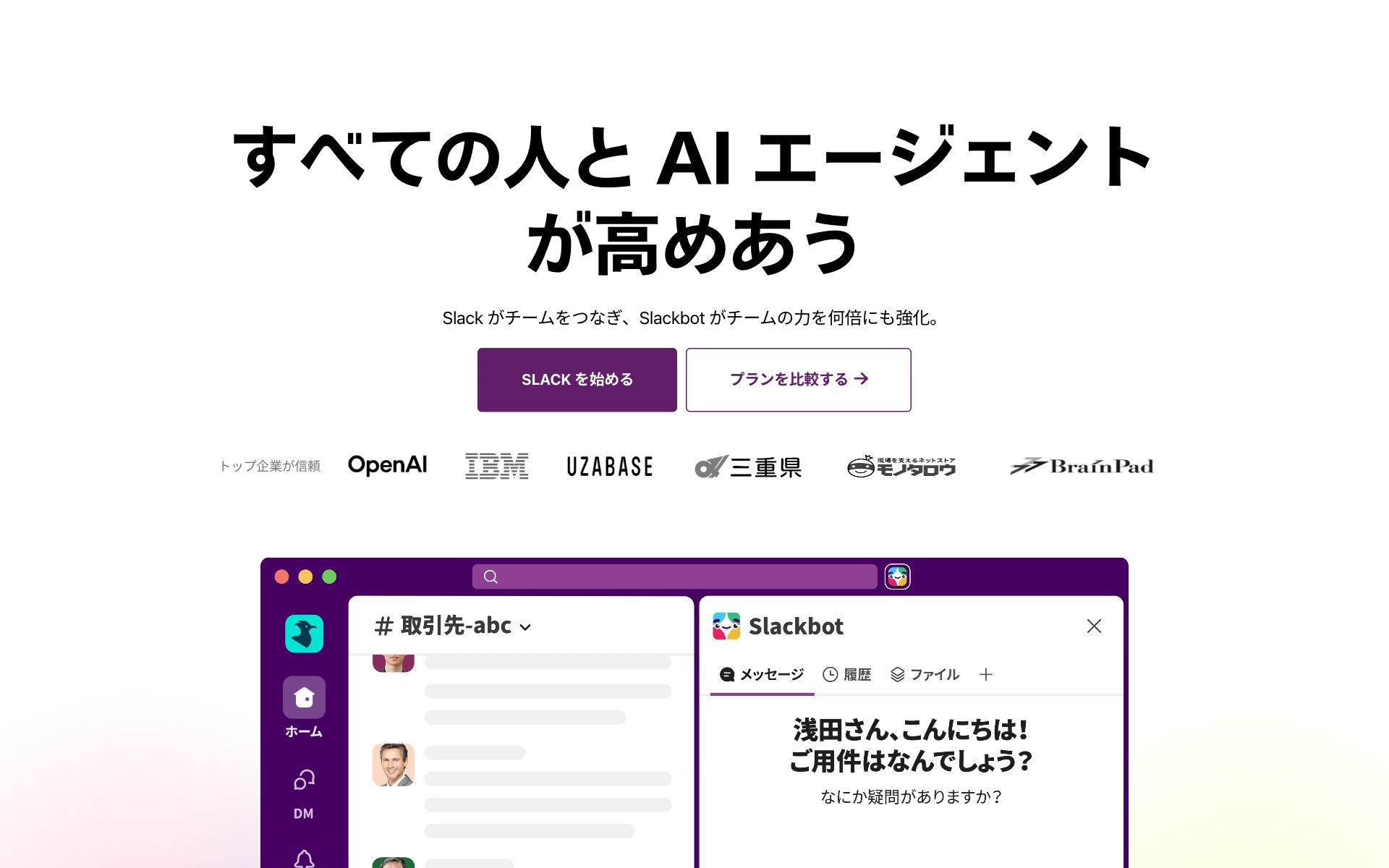Image resolution: width=1389 pixels, height=868 pixels.
Task: Click the # 取引先-abc channel title
Action: [x=443, y=626]
